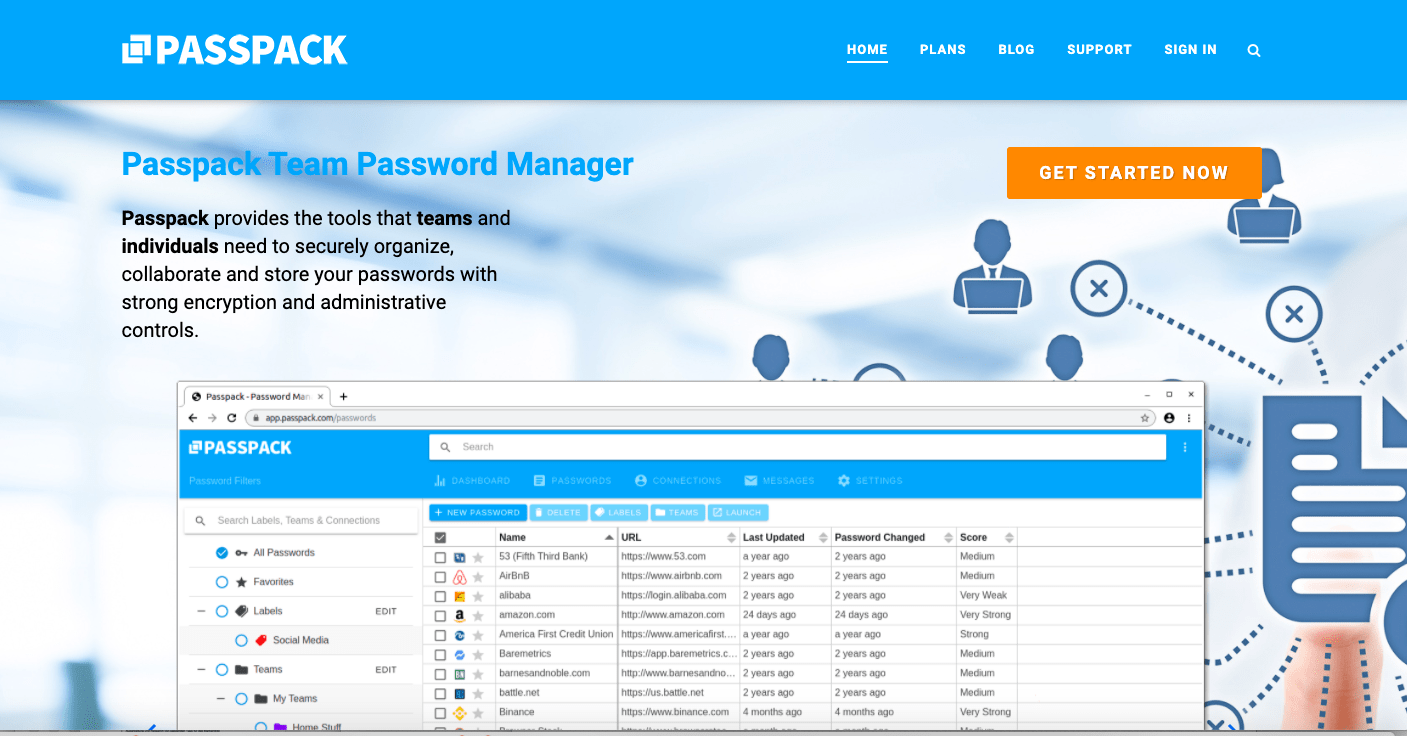Collapse the My Teams subtree
This screenshot has height=736, width=1407.
tap(221, 699)
